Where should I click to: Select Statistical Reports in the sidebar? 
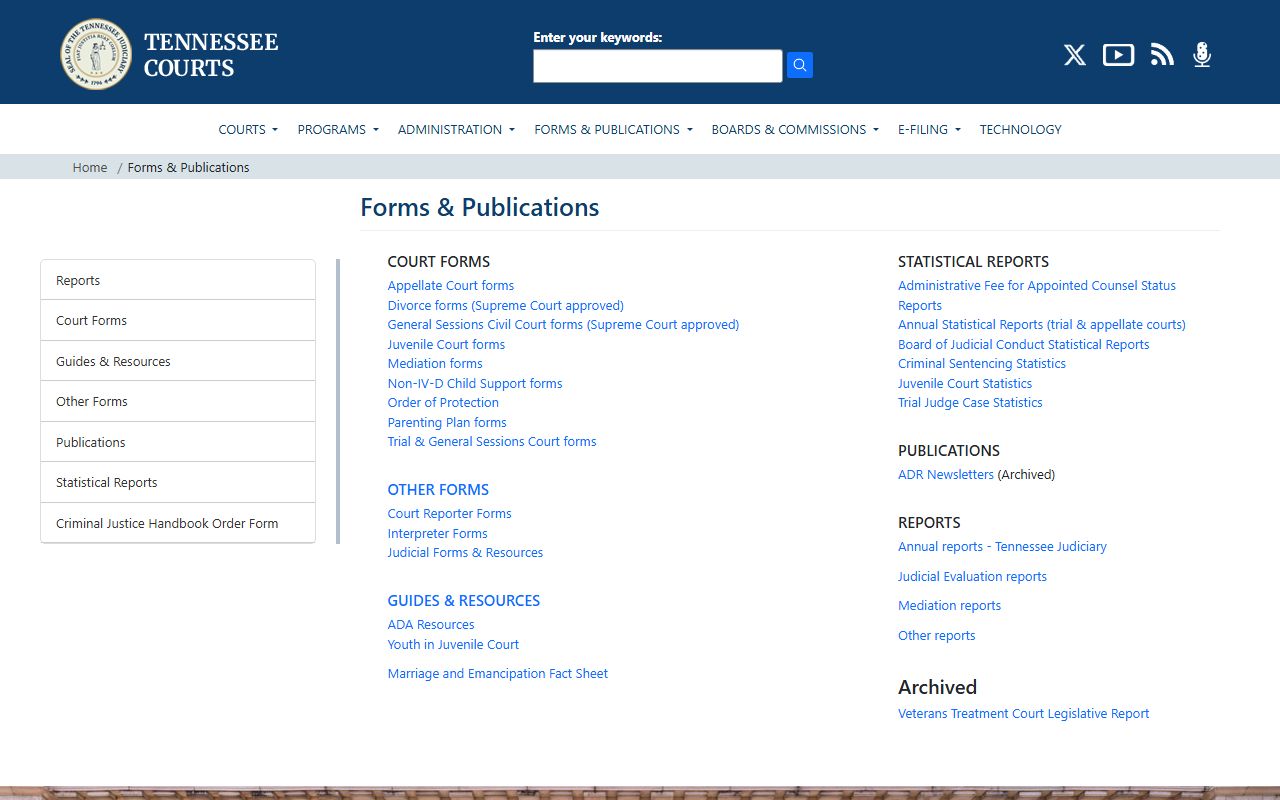pyautogui.click(x=178, y=482)
